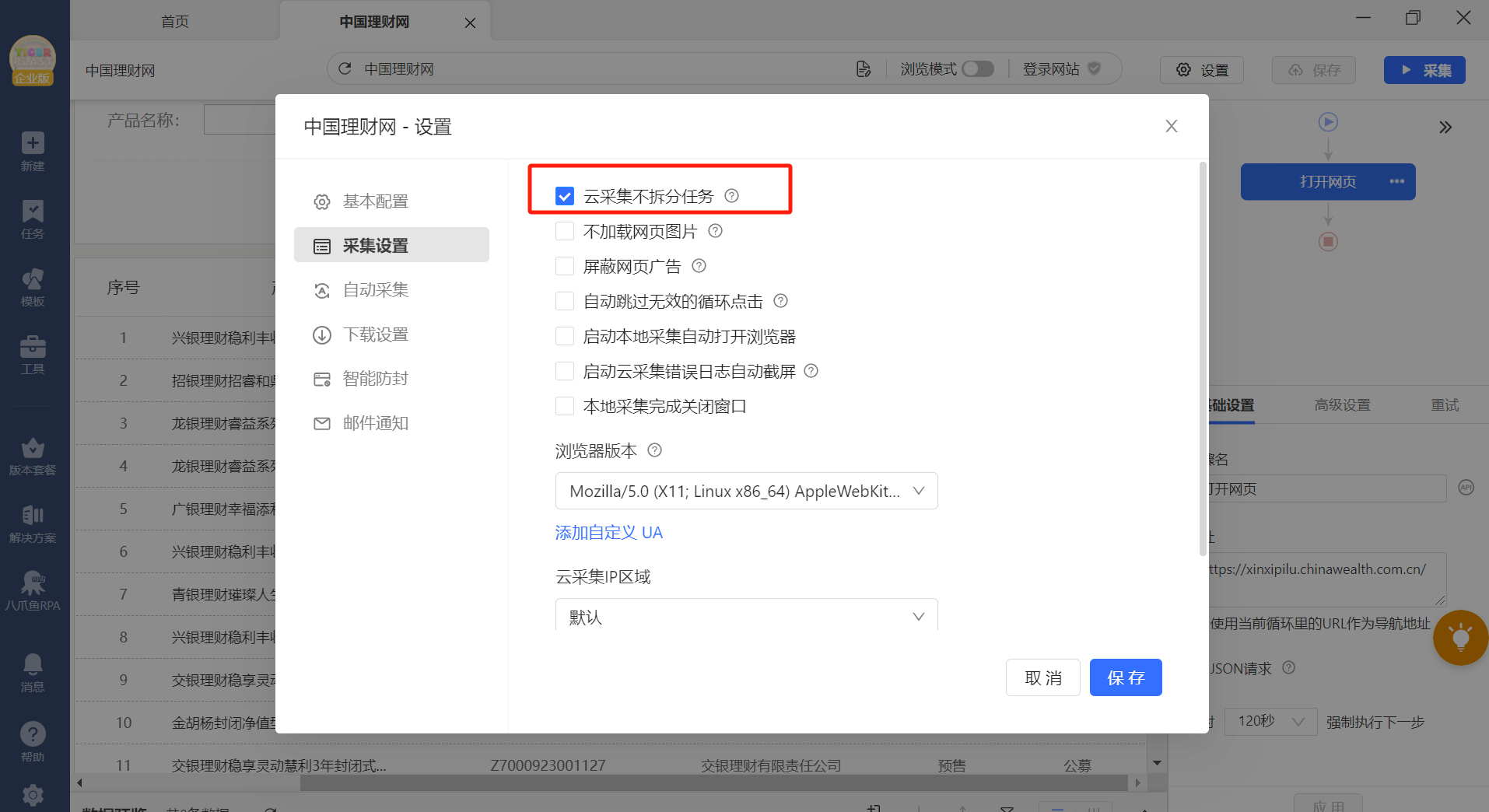Open the 消息 bell notifications icon
The image size is (1489, 812).
[33, 663]
